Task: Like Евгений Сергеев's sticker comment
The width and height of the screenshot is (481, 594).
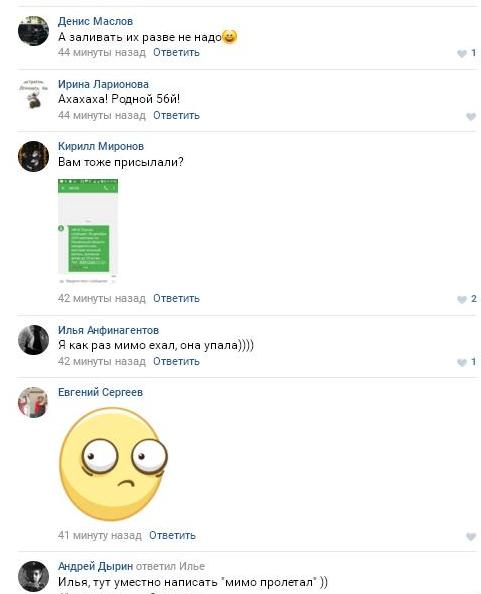Action: point(471,536)
